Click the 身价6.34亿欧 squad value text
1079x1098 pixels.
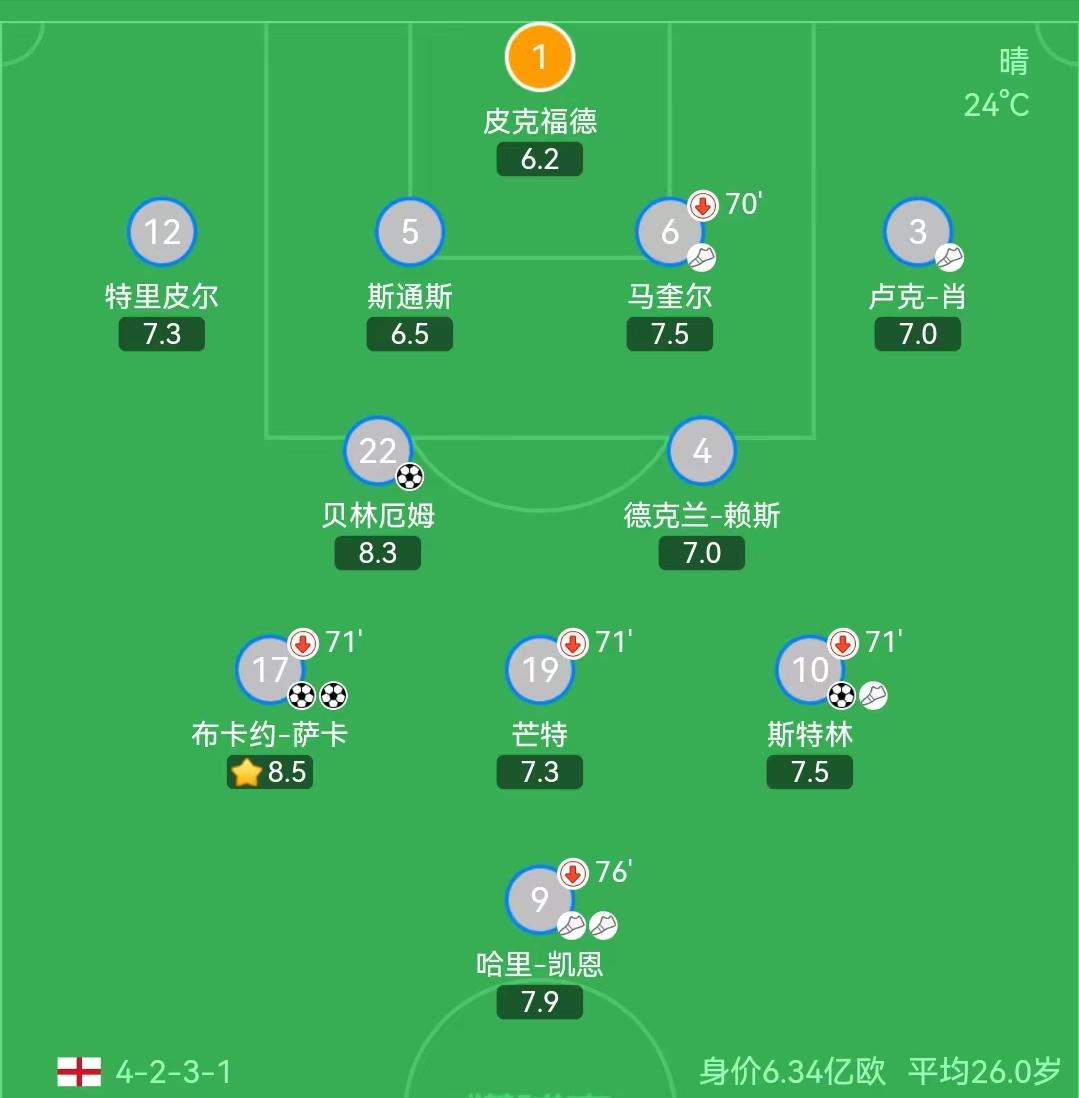point(792,1071)
